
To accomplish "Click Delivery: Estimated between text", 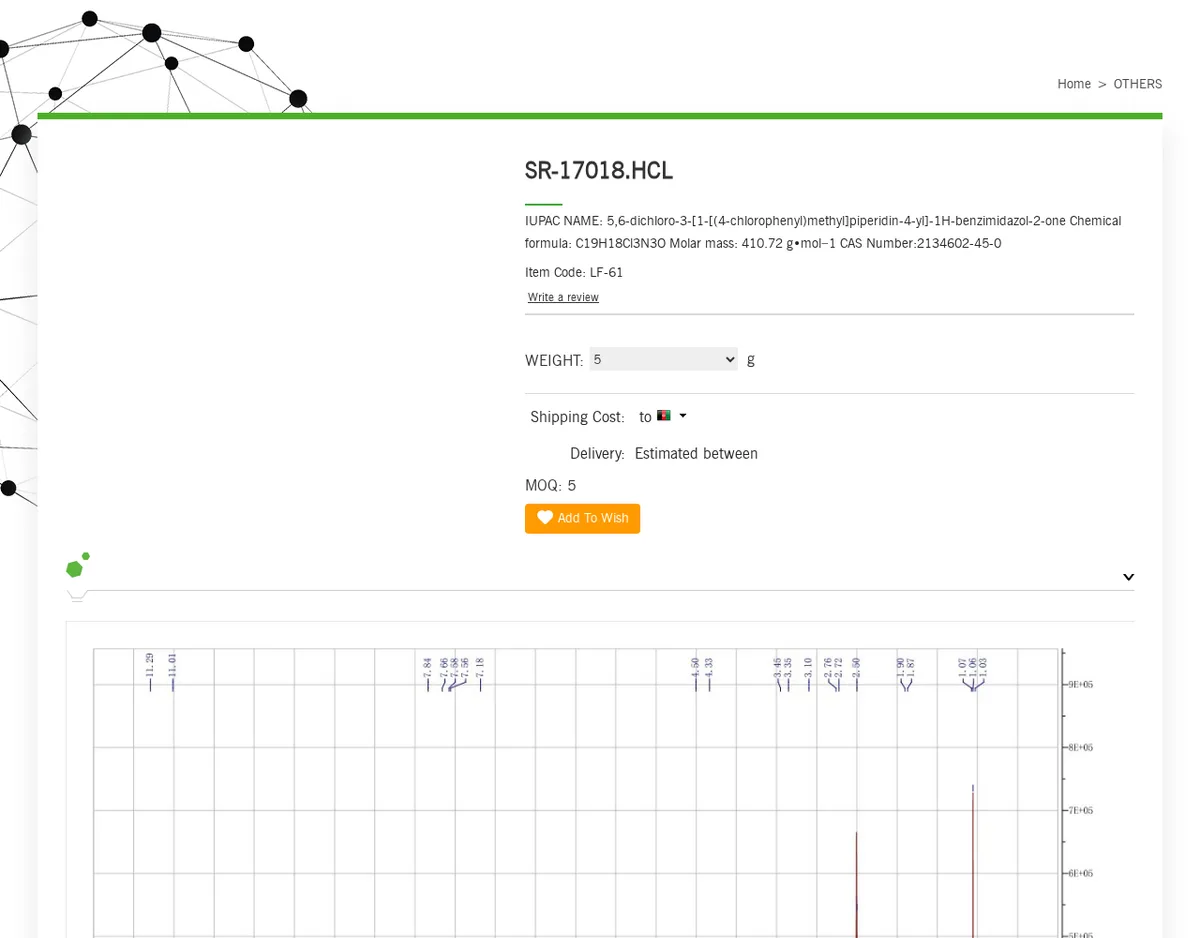I will [x=664, y=454].
